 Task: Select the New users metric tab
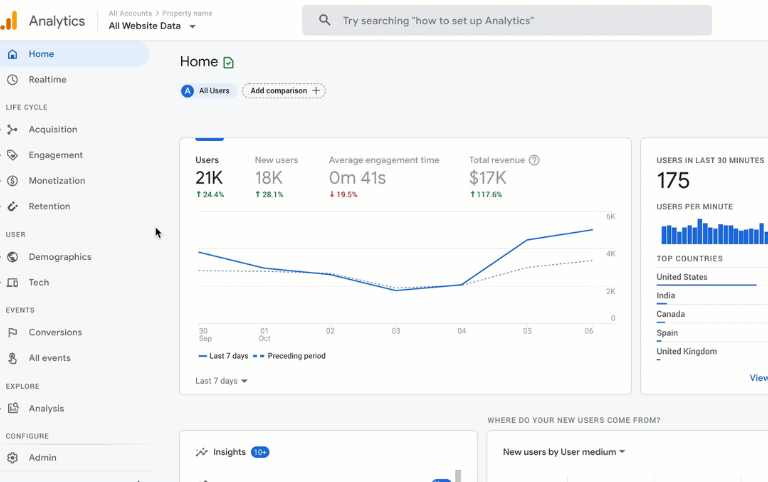[x=276, y=176]
